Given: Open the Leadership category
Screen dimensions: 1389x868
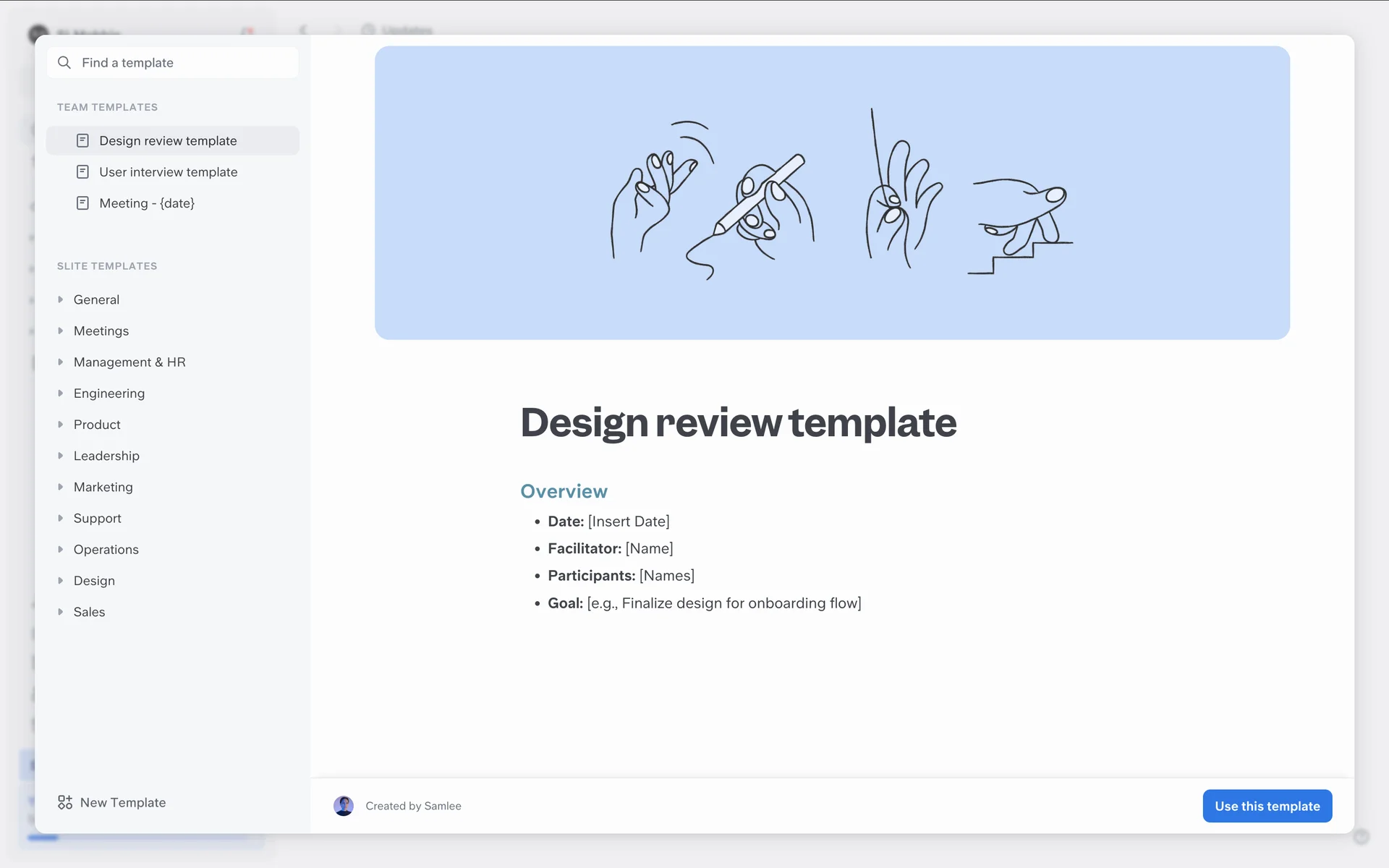Looking at the screenshot, I should [106, 456].
